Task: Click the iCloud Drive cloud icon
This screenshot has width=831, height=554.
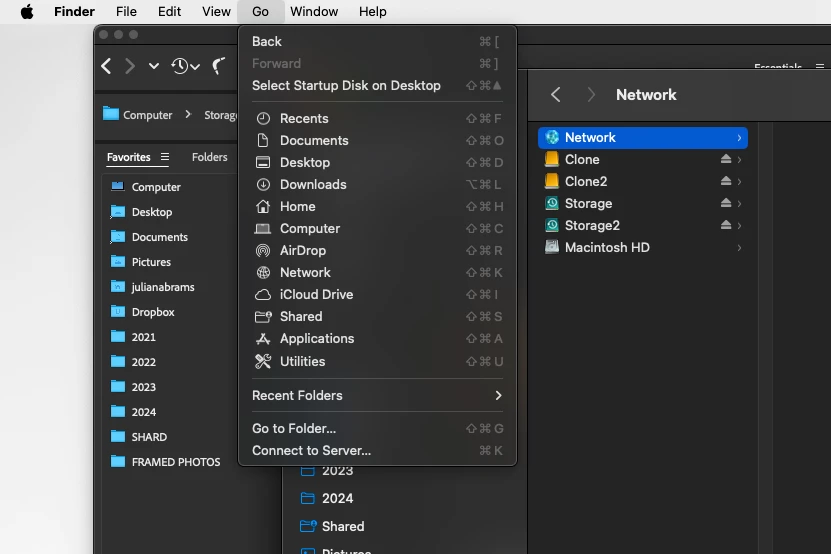Action: point(263,295)
